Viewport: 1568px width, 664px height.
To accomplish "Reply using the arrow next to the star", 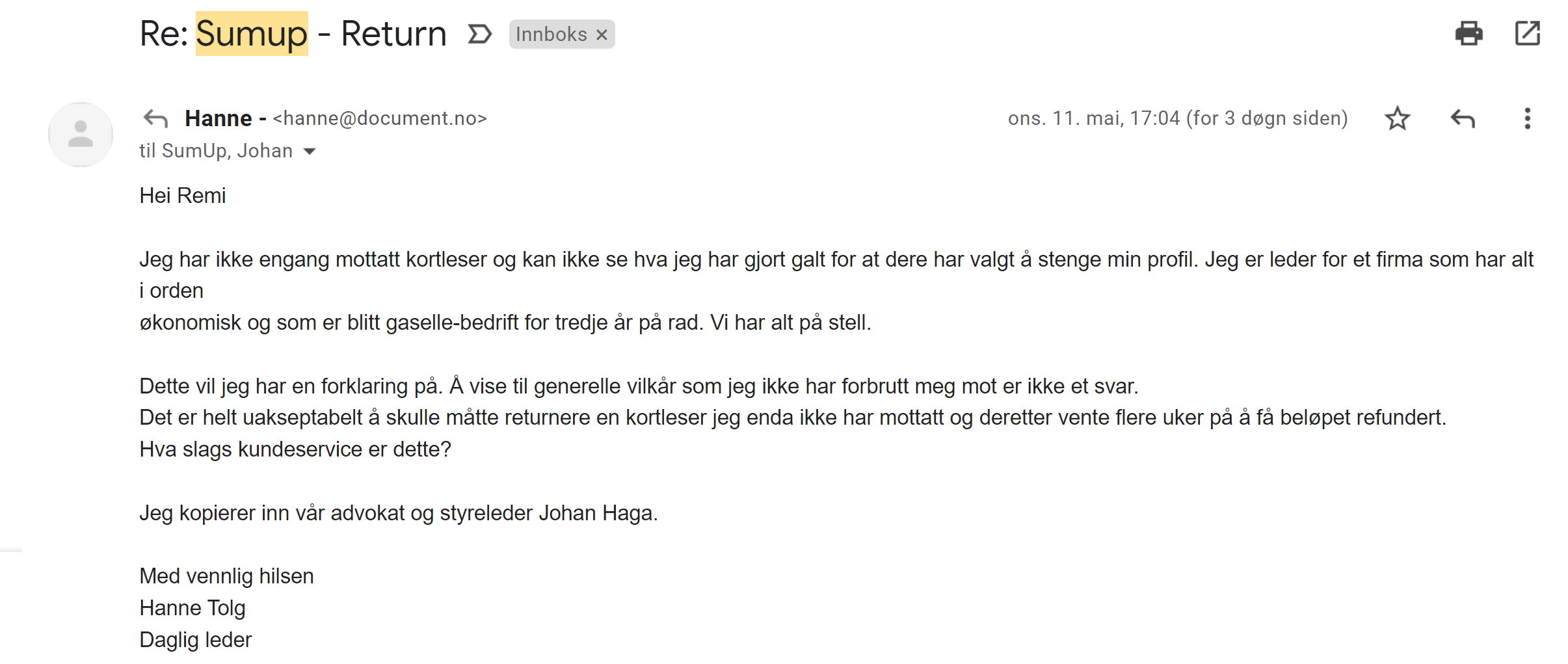I will point(1463,118).
